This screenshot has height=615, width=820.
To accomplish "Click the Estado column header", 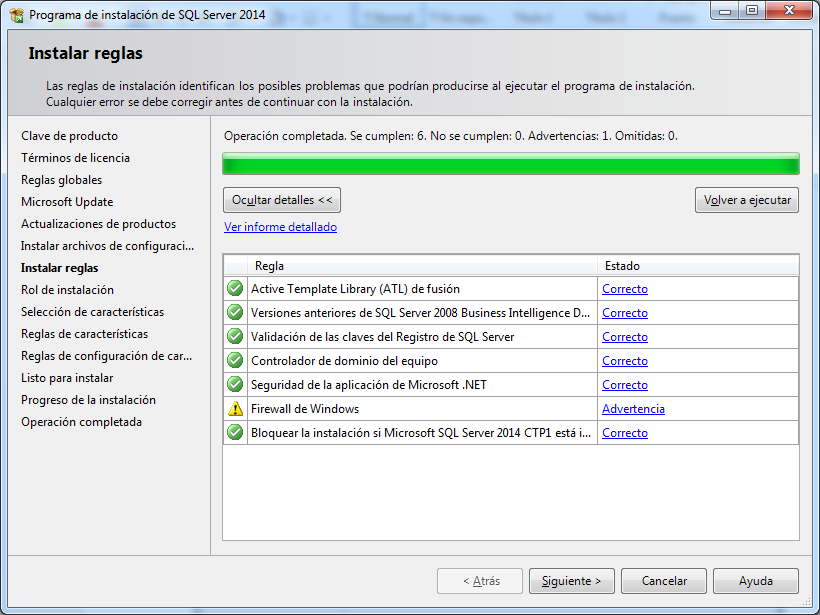I will point(698,266).
